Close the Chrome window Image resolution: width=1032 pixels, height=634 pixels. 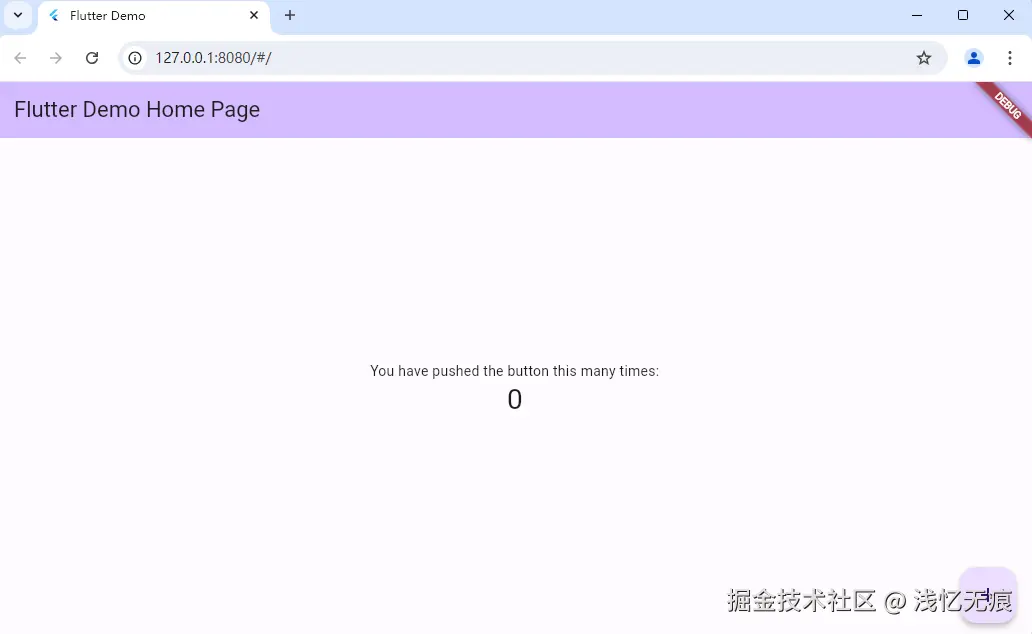pos(1009,15)
